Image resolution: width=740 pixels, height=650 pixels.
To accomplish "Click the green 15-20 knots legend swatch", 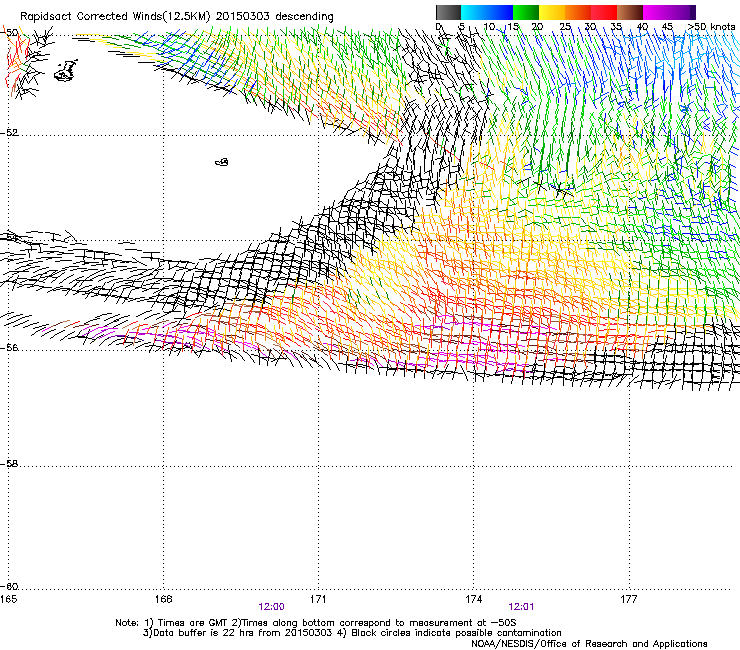I will tap(526, 12).
